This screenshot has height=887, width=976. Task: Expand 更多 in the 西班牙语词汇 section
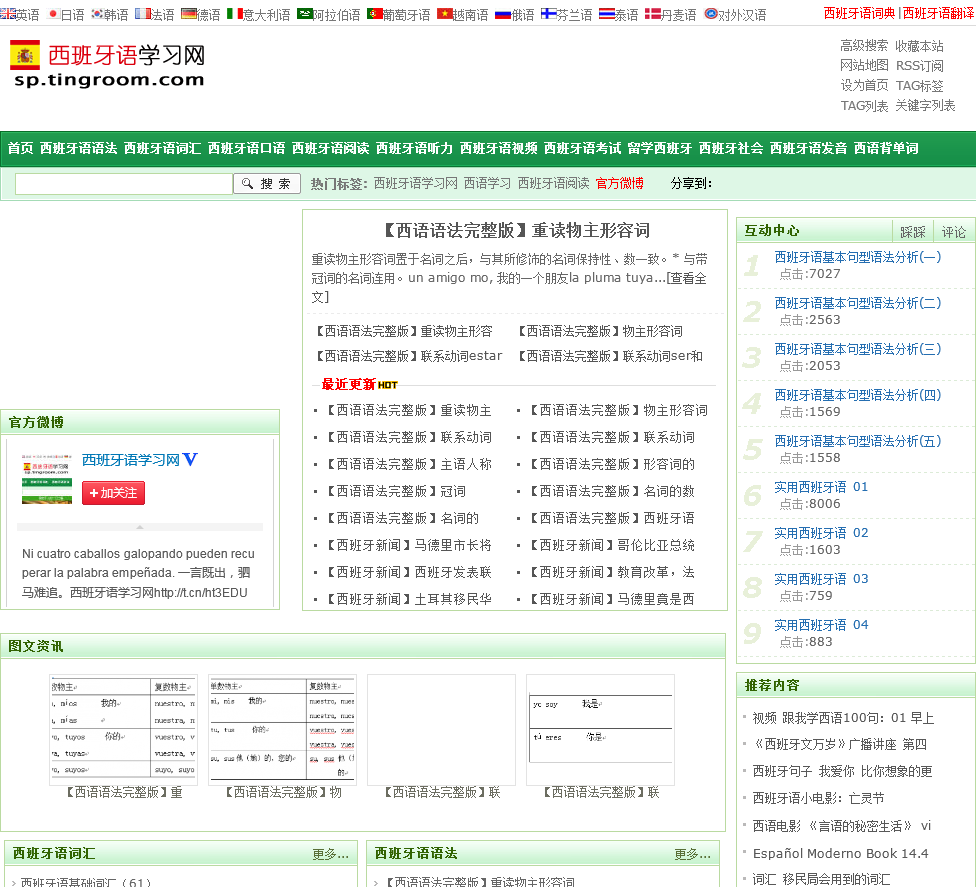pyautogui.click(x=330, y=854)
